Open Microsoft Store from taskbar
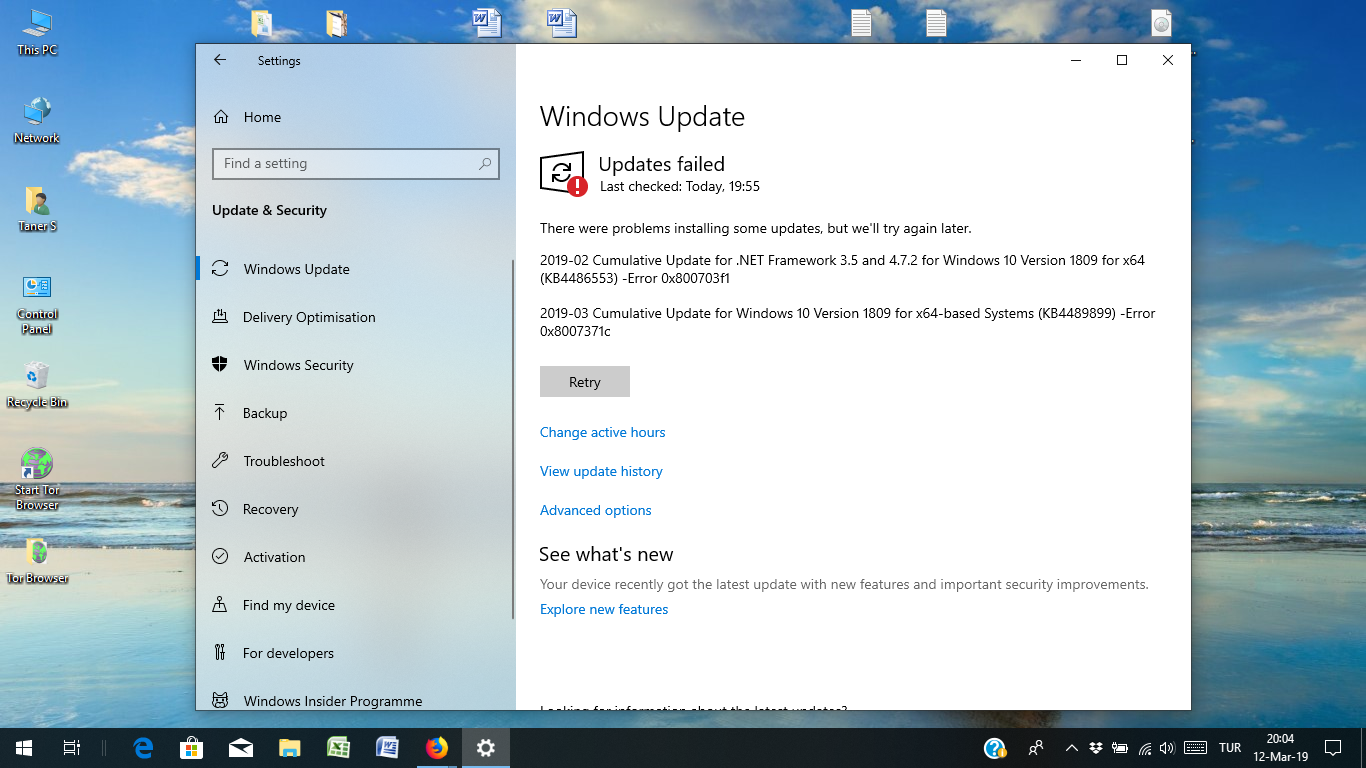This screenshot has height=768, width=1366. [x=192, y=747]
